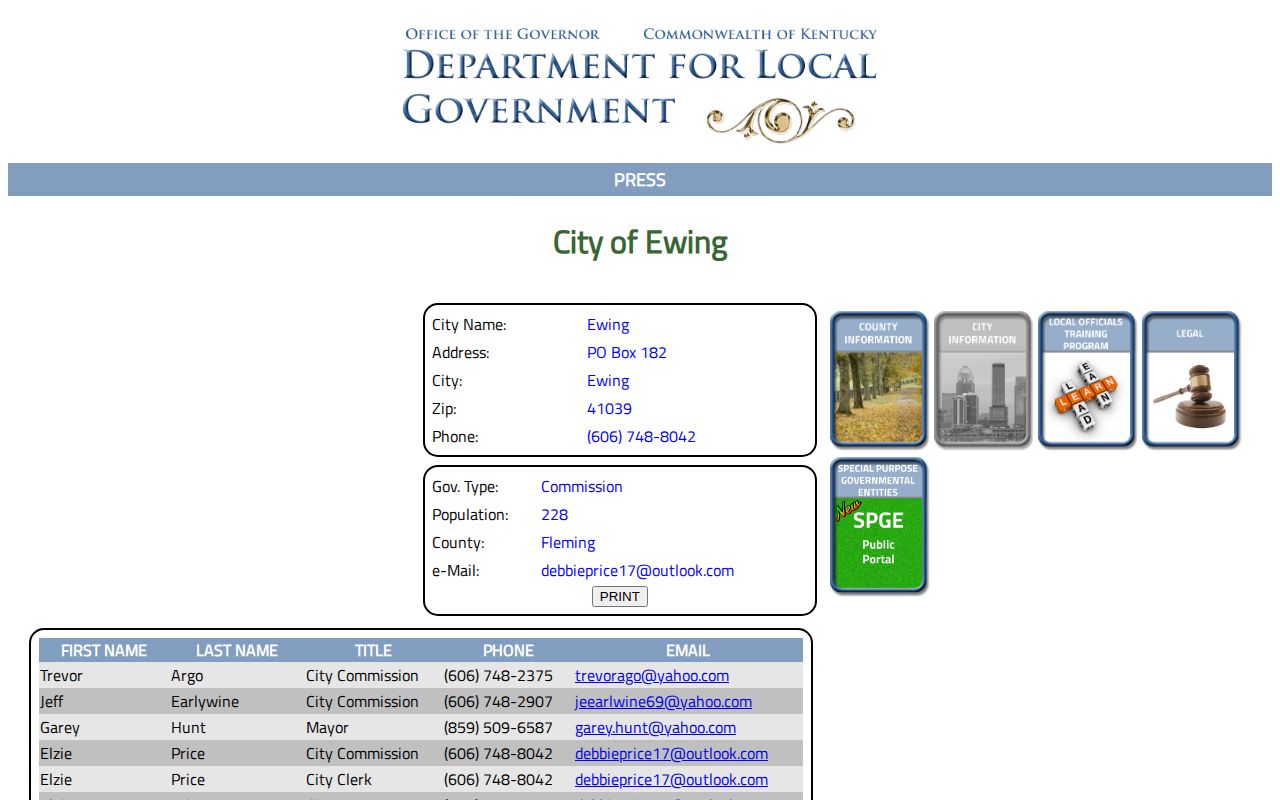
Task: Click the PHONE column header
Action: coord(508,650)
